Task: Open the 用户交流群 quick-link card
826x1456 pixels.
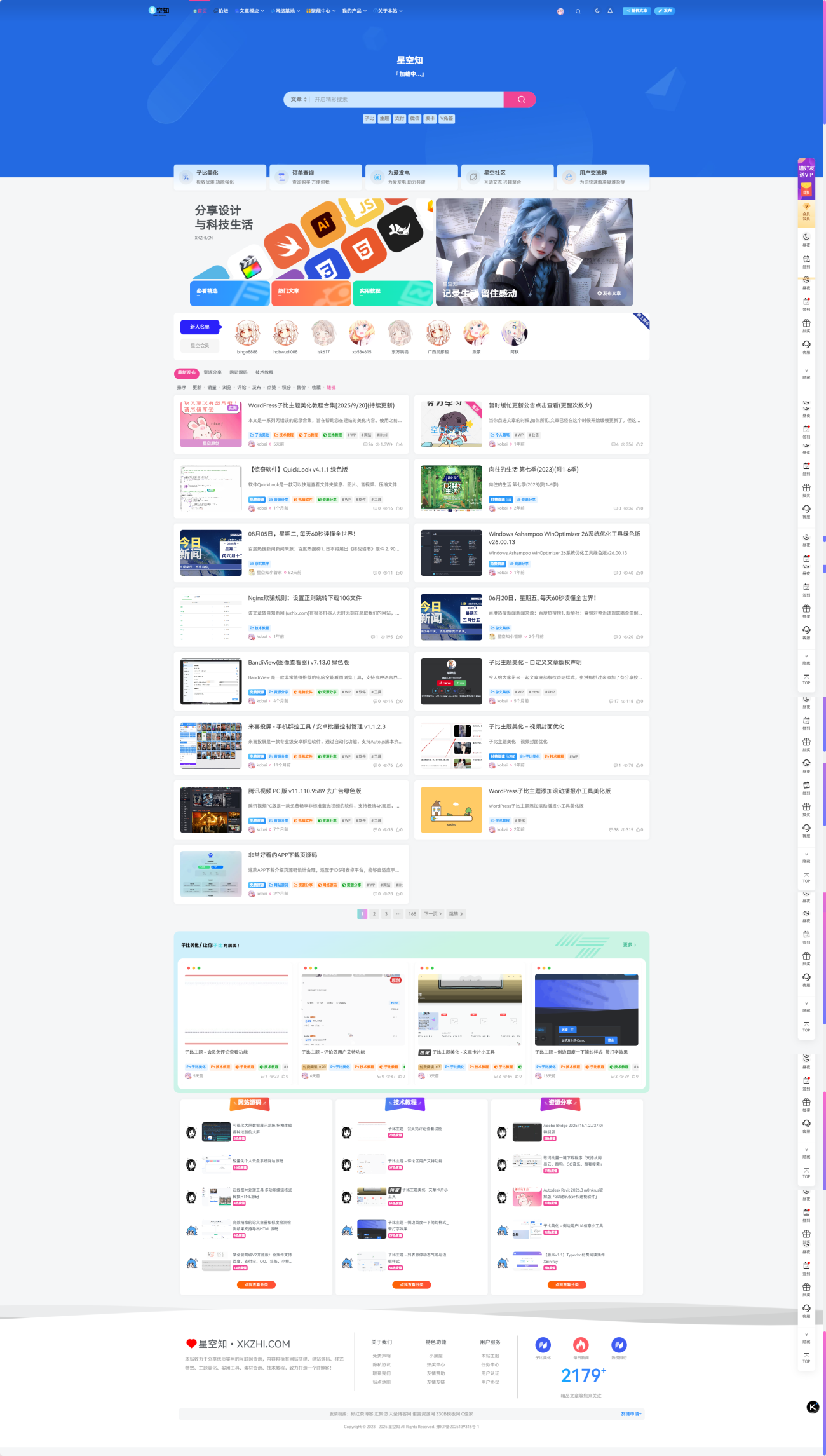Action: (604, 177)
